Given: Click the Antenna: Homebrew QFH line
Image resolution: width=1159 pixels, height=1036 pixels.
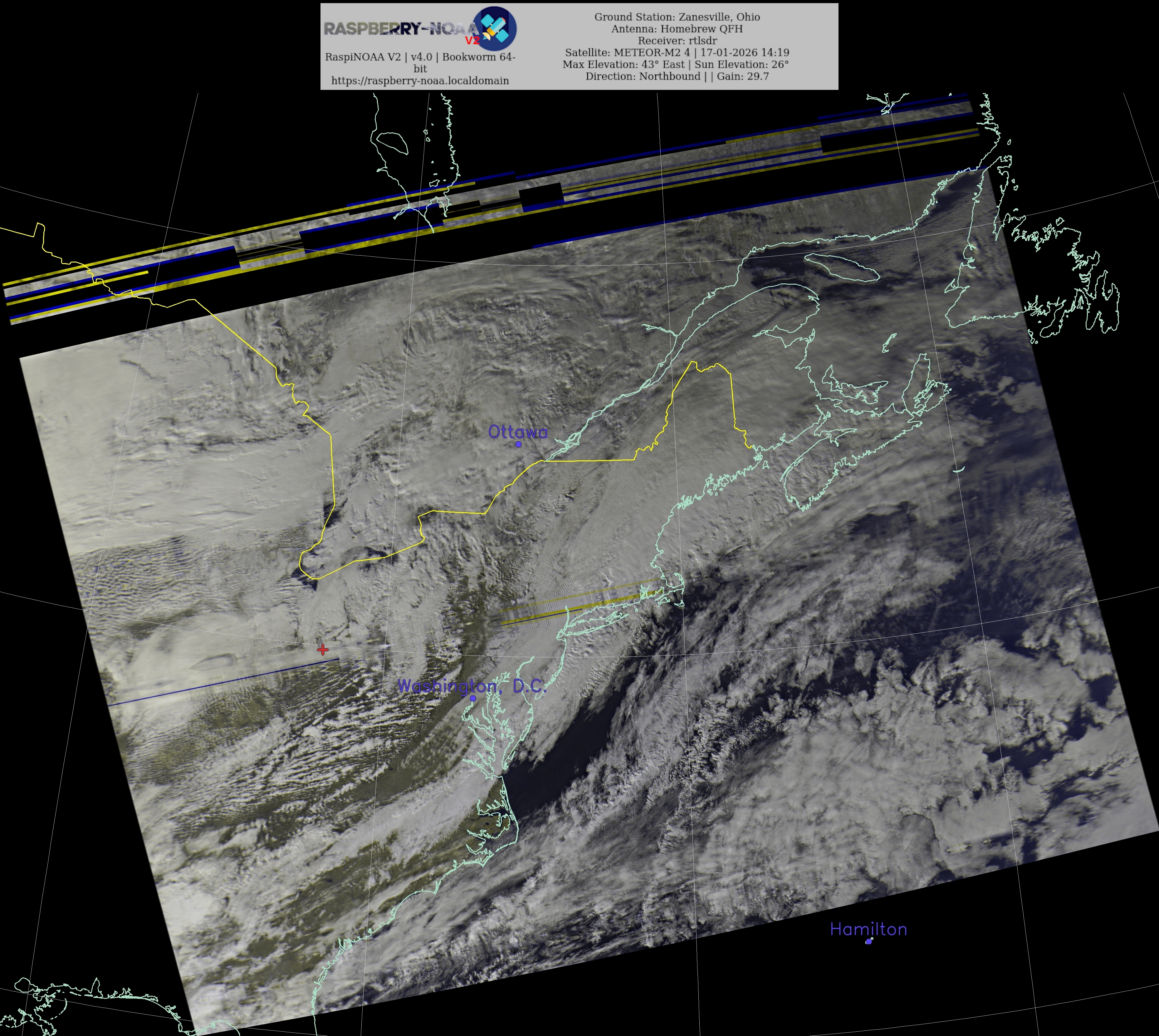Looking at the screenshot, I should (677, 28).
